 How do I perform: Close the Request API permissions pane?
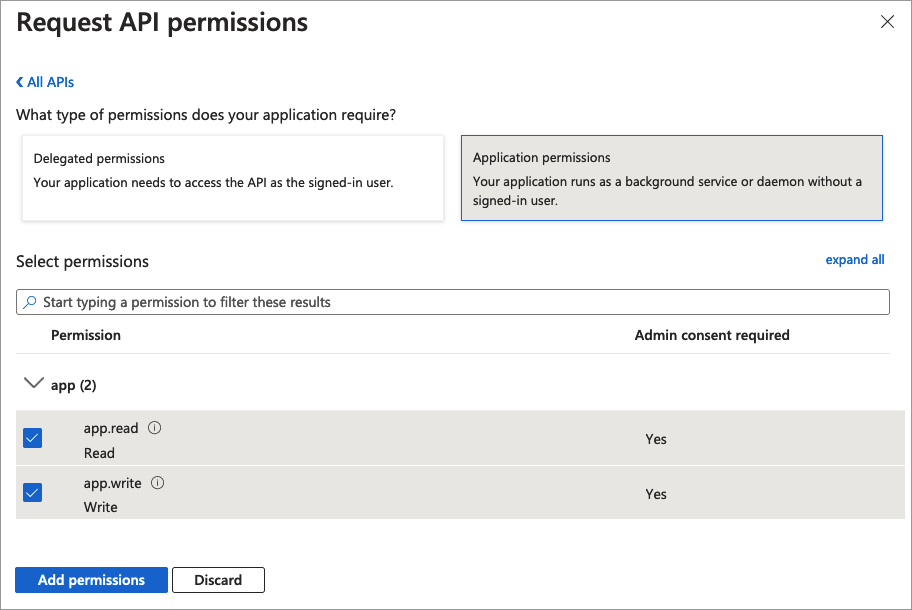pos(887,21)
